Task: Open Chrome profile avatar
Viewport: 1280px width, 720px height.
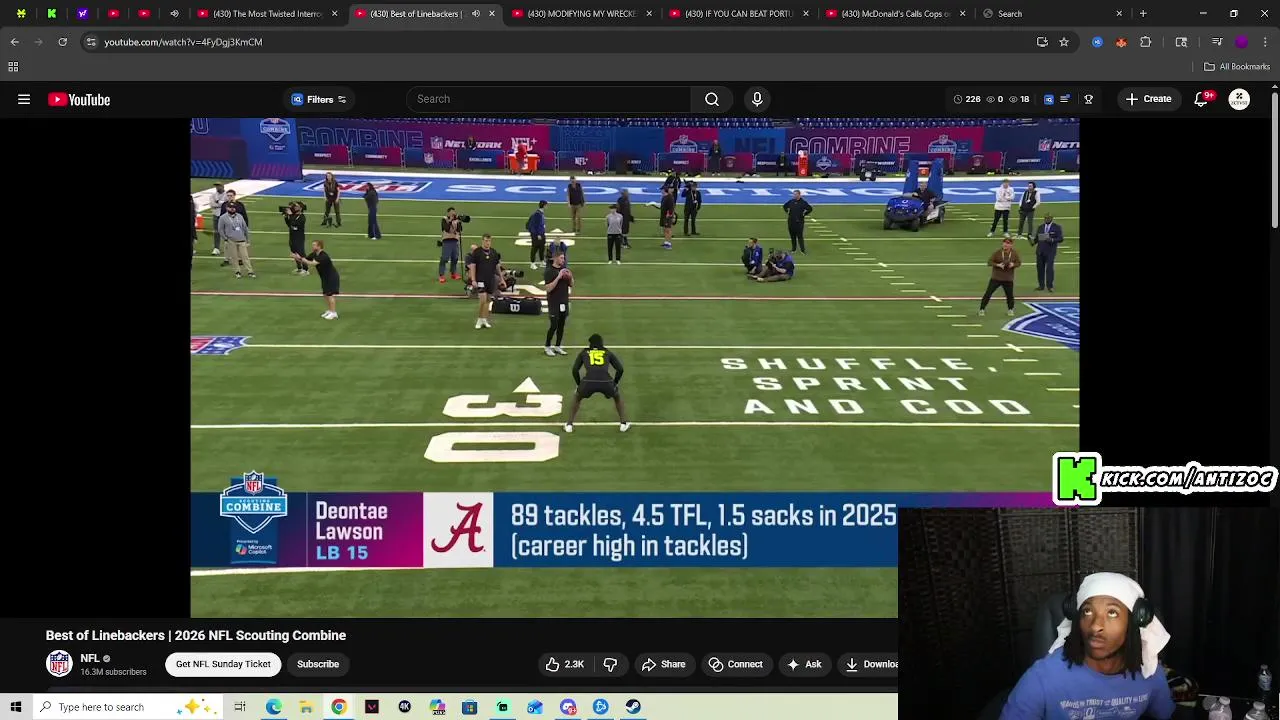Action: coord(1242,42)
